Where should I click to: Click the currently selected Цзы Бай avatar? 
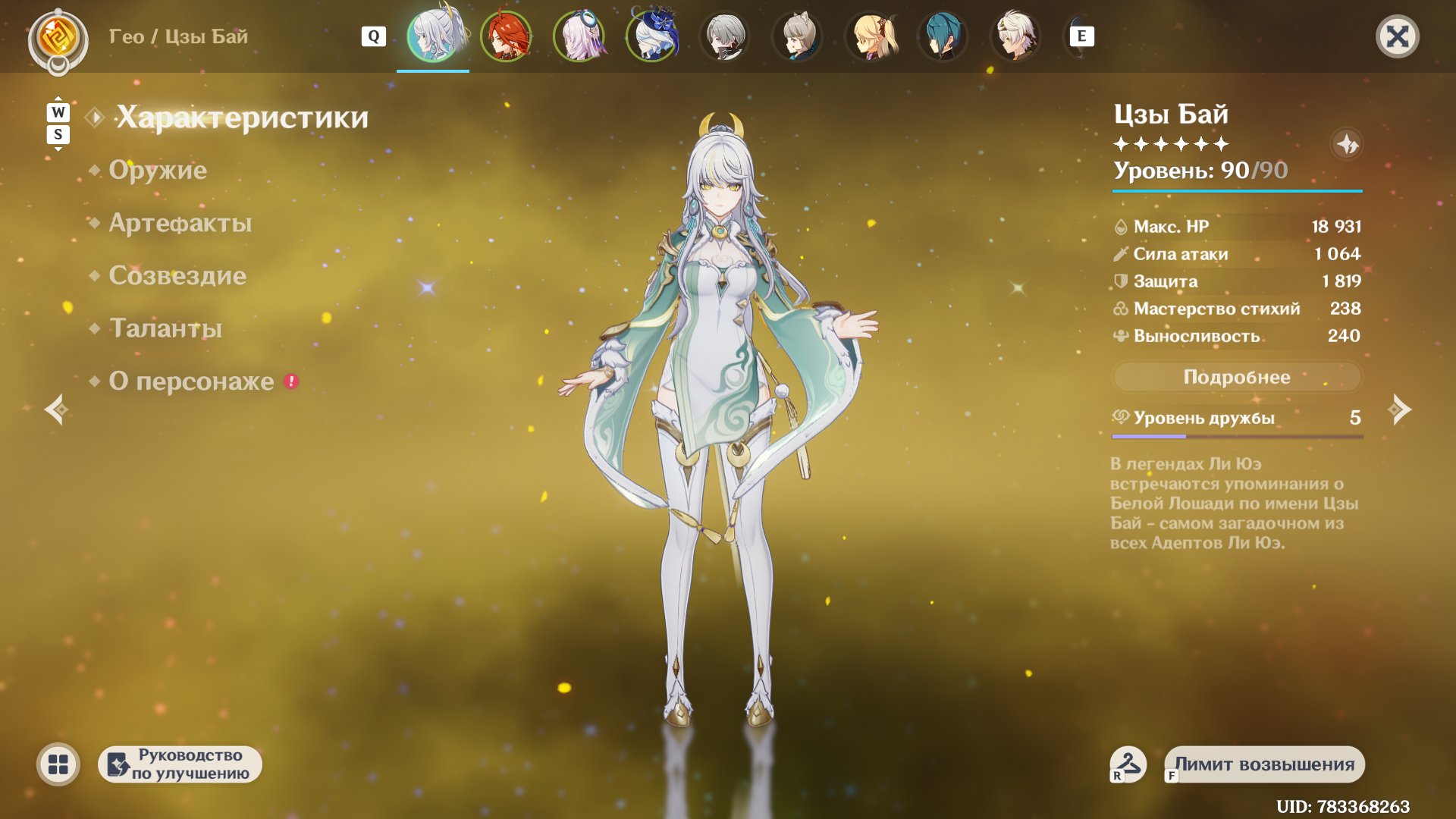(433, 36)
